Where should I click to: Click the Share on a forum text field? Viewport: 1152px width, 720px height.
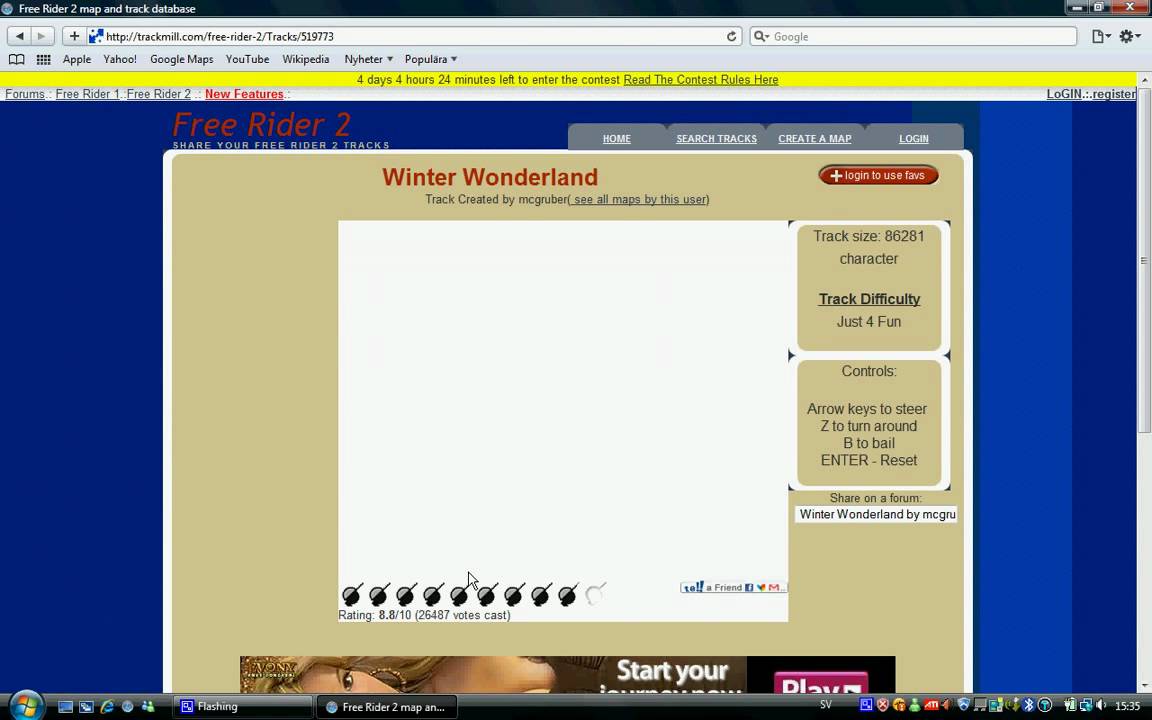coord(876,514)
